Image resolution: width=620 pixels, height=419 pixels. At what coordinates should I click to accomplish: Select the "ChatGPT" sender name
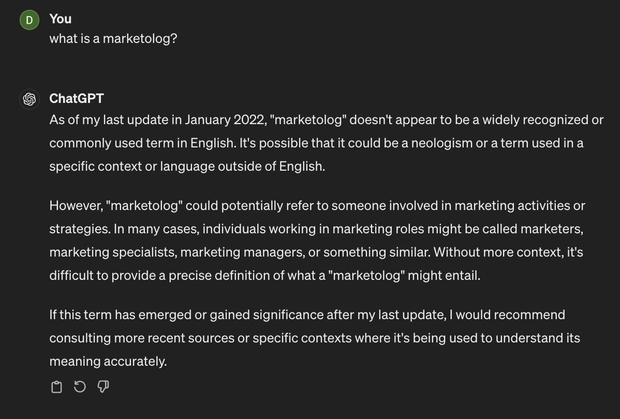77,98
